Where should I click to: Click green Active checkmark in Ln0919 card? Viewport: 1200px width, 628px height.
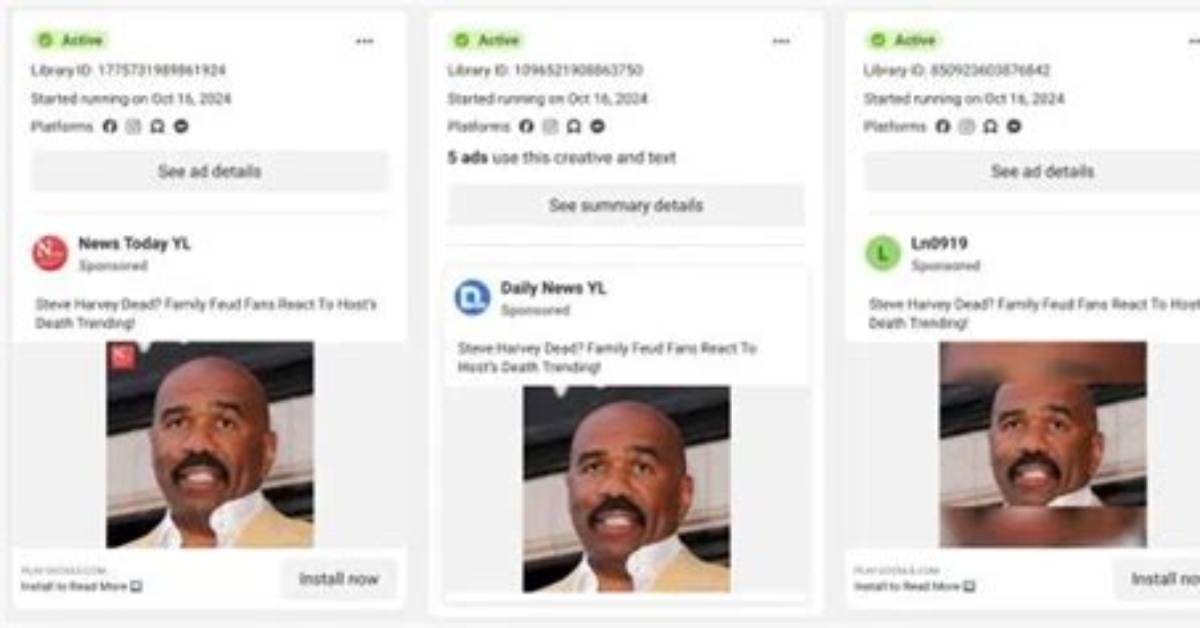pos(878,40)
